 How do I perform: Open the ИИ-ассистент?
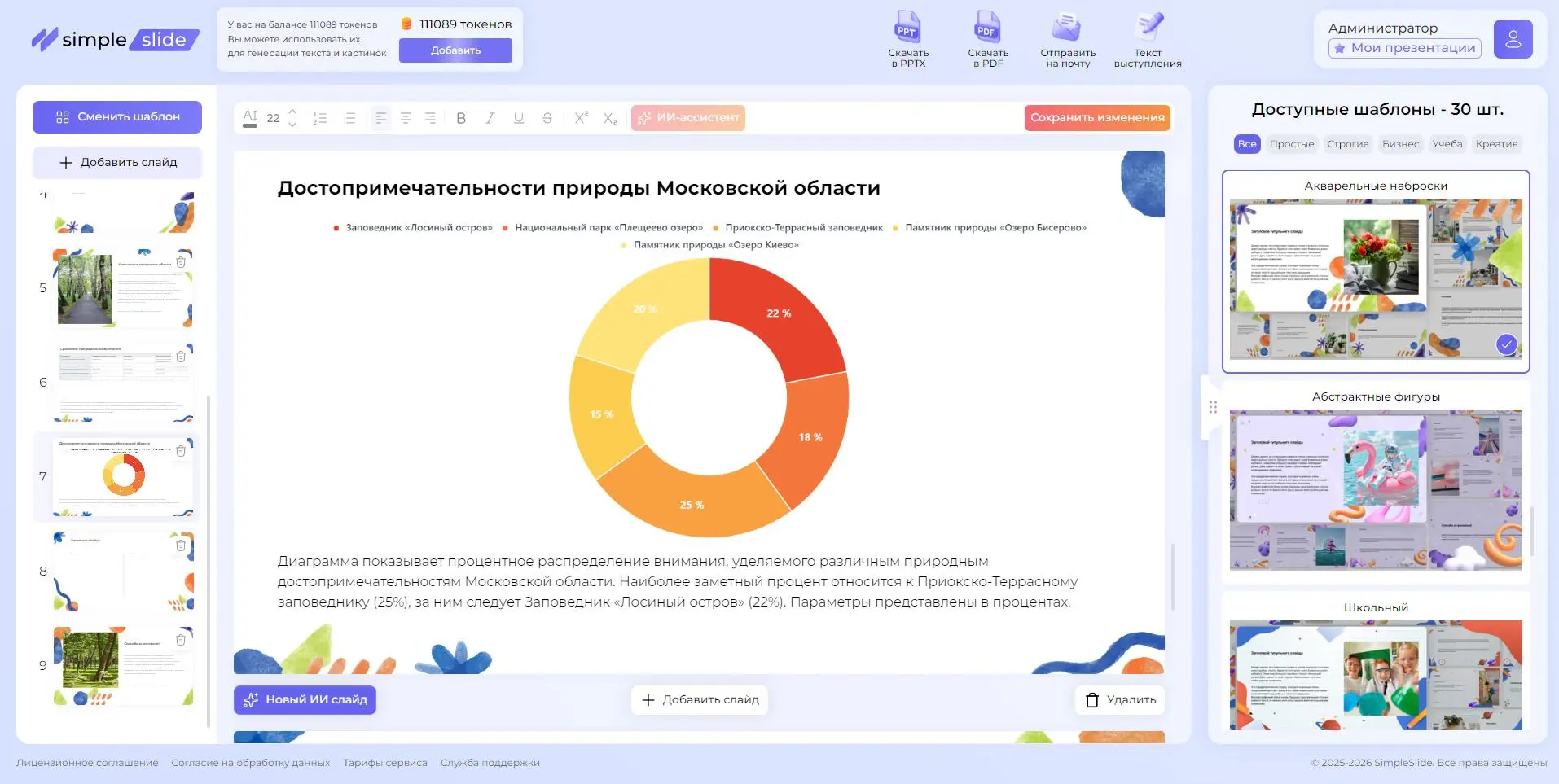tap(688, 118)
